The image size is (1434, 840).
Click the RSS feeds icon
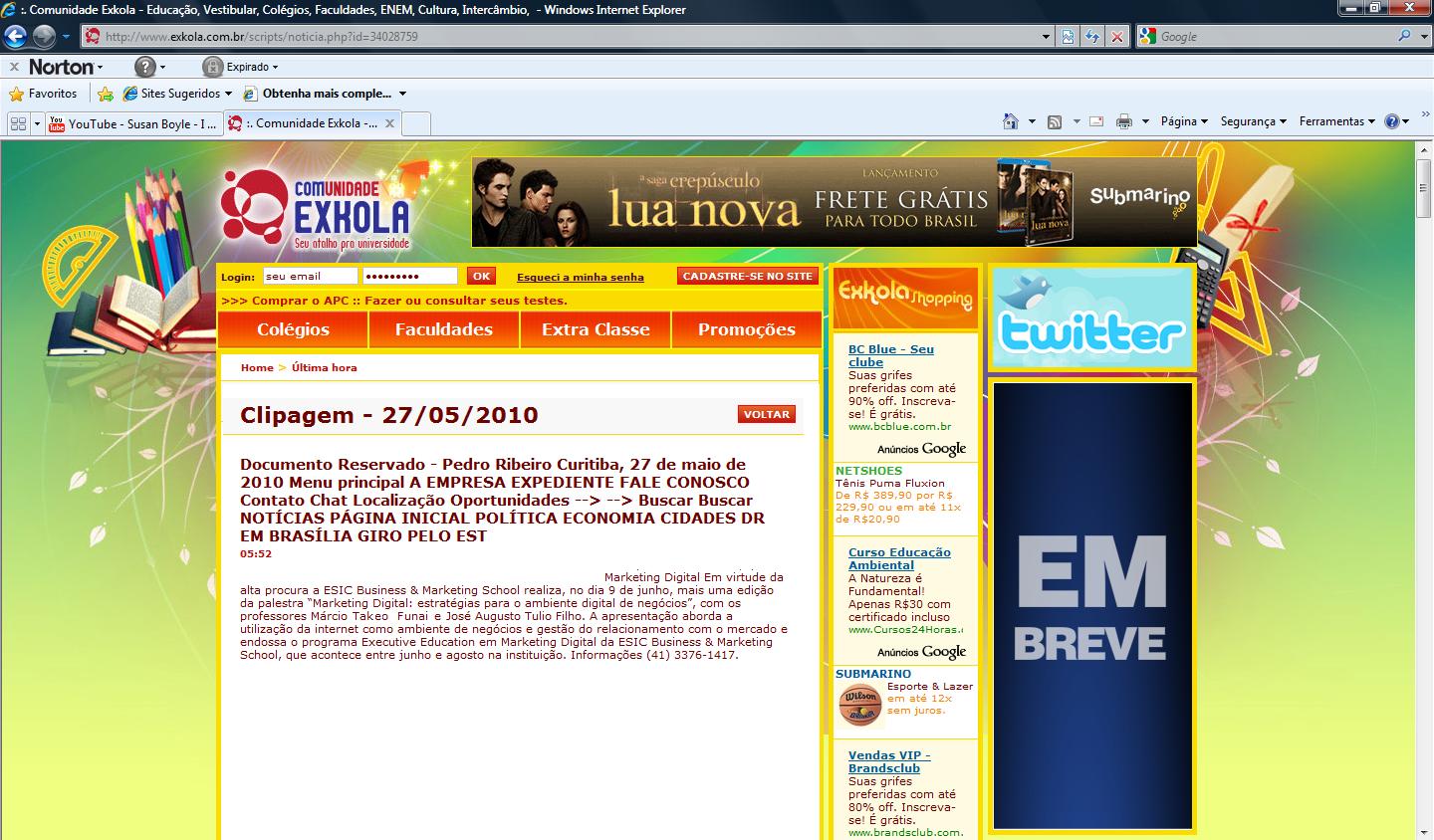1055,121
